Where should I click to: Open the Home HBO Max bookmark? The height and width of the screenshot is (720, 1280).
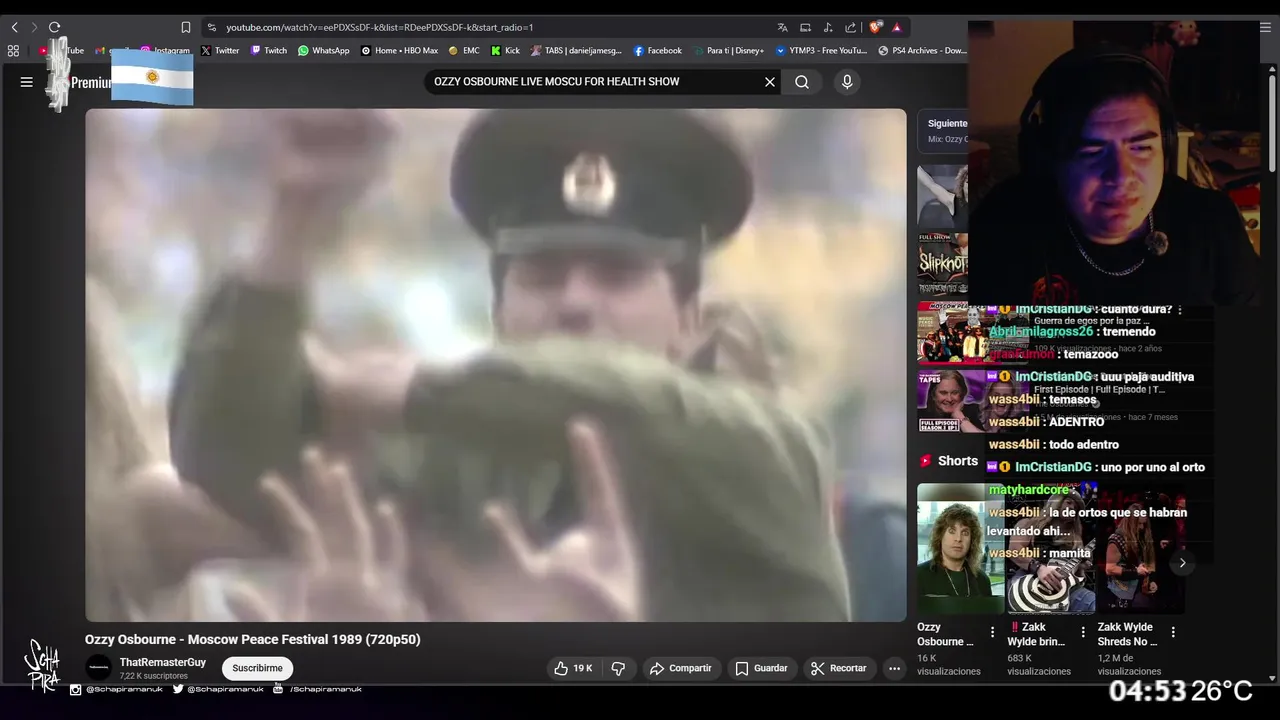click(399, 50)
